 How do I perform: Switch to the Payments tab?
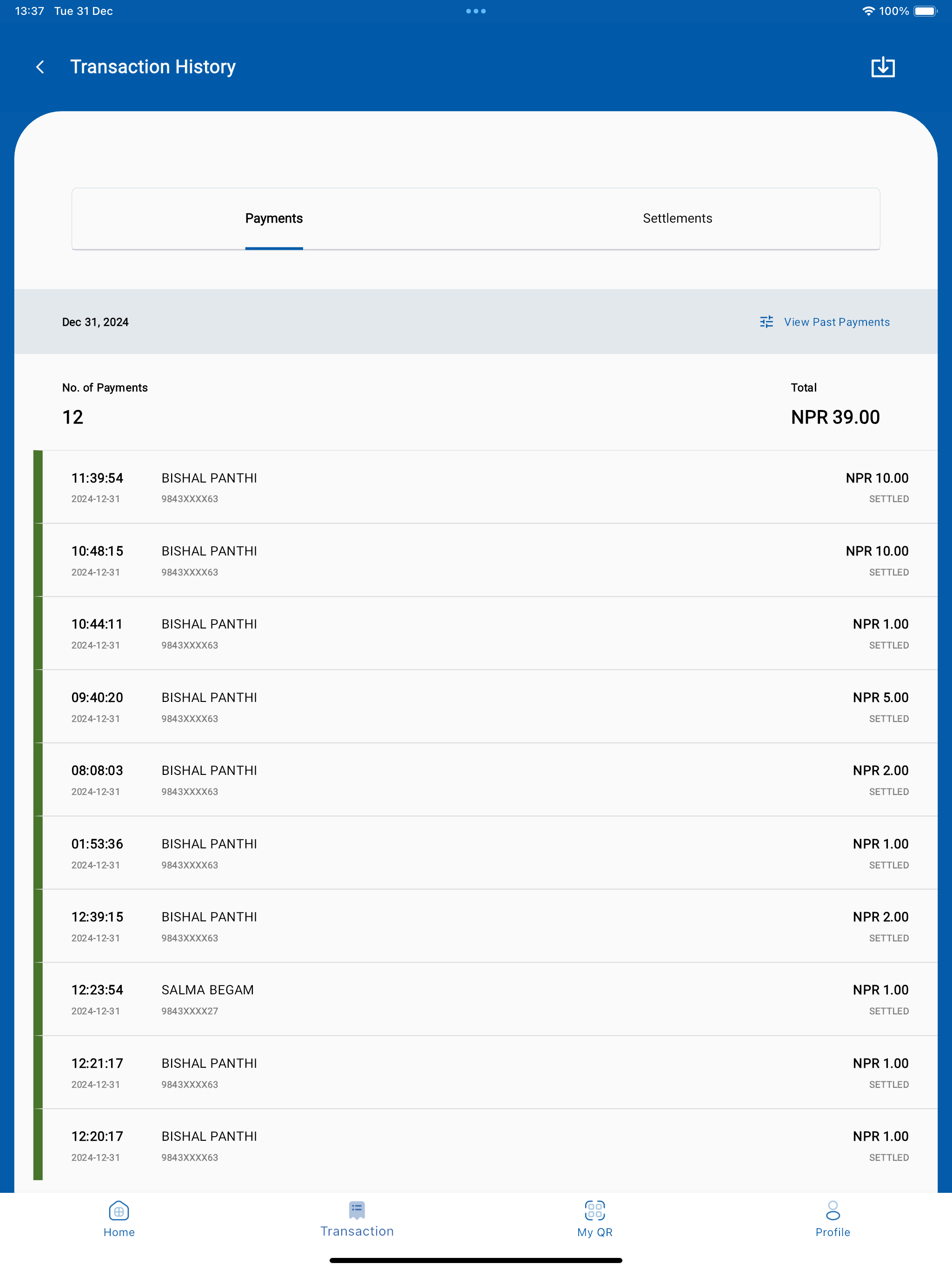pyautogui.click(x=274, y=218)
